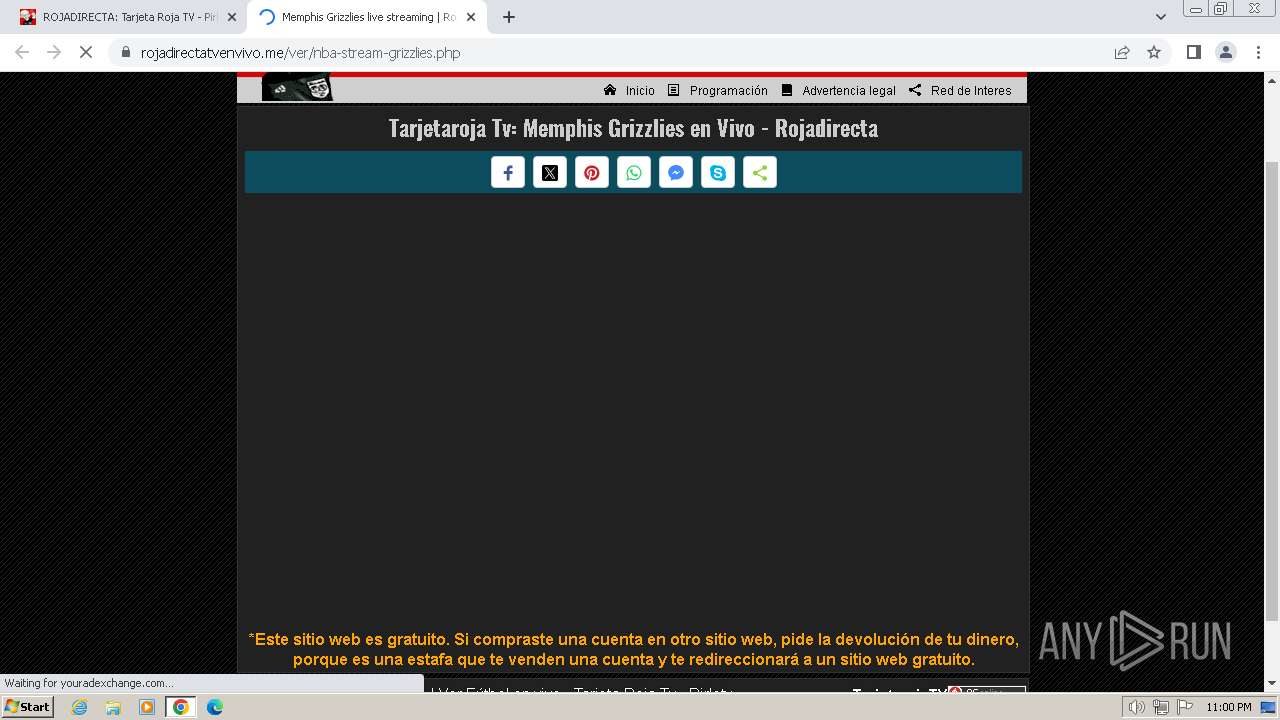
Task: Stop loading the page
Action: point(86,52)
